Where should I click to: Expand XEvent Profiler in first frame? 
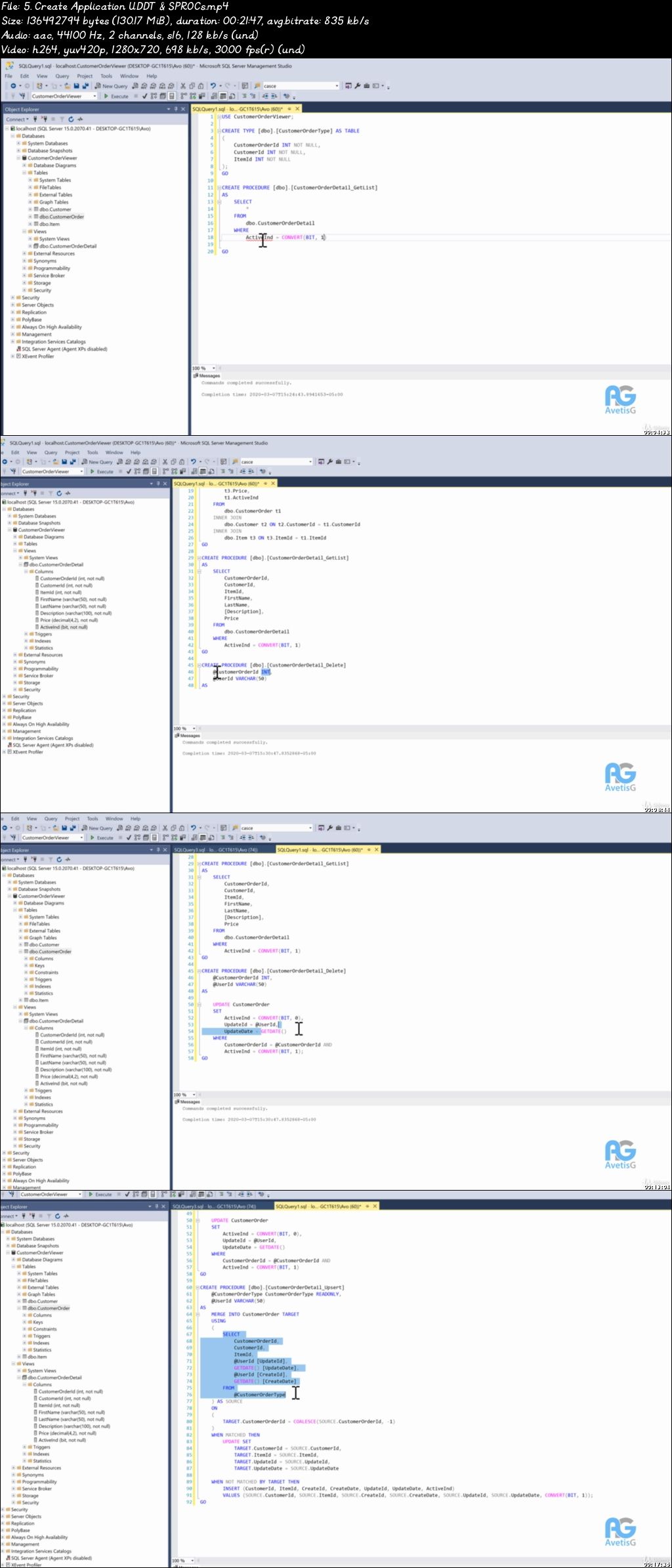pos(12,356)
